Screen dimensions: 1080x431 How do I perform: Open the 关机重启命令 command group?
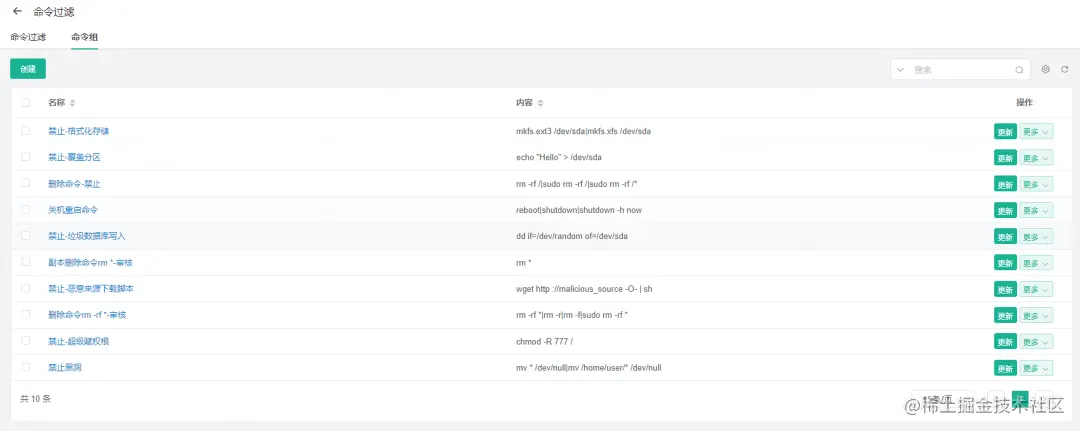click(x=73, y=210)
